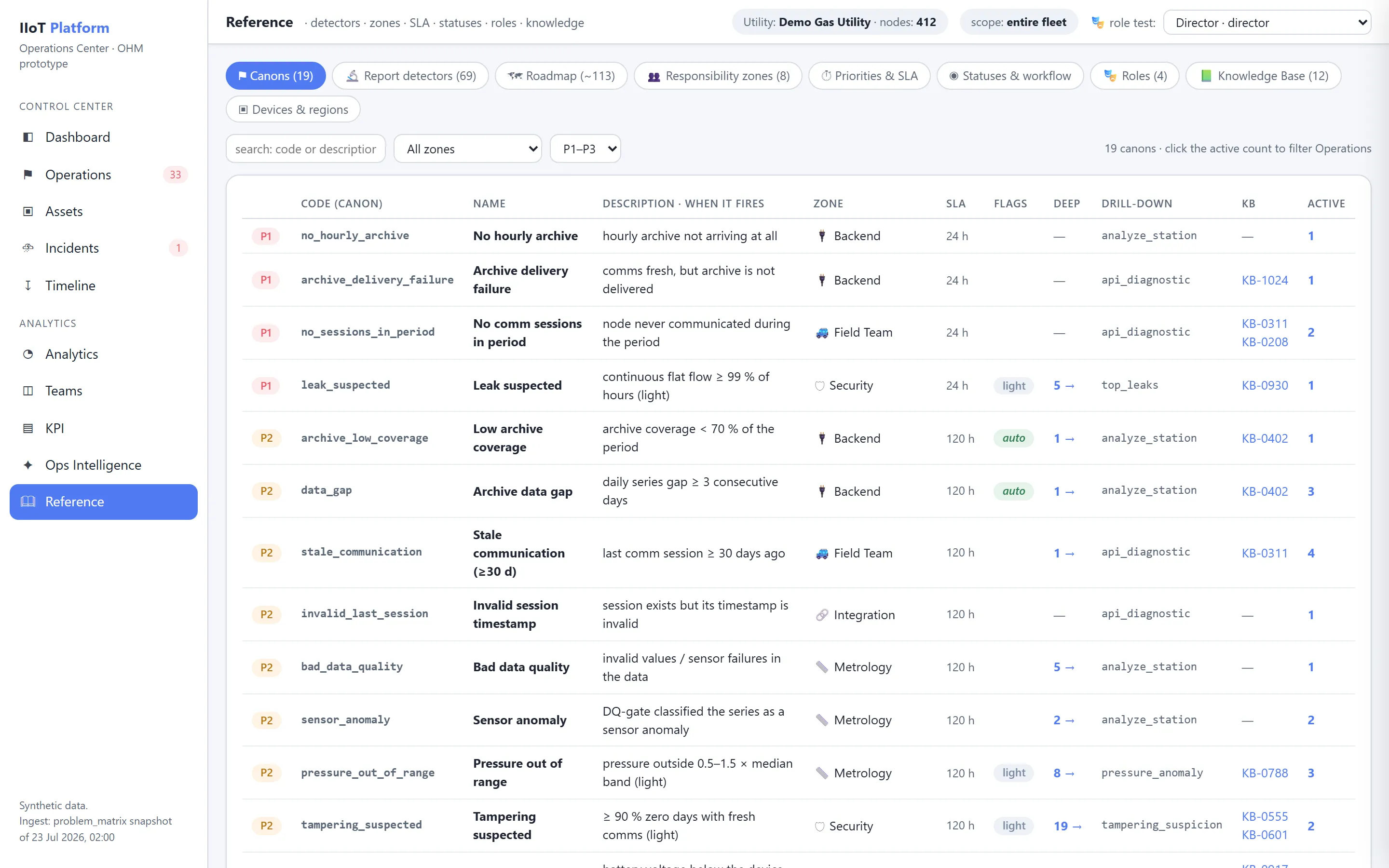1389x868 pixels.
Task: Click the scope entire fleet pill
Action: click(x=1018, y=22)
